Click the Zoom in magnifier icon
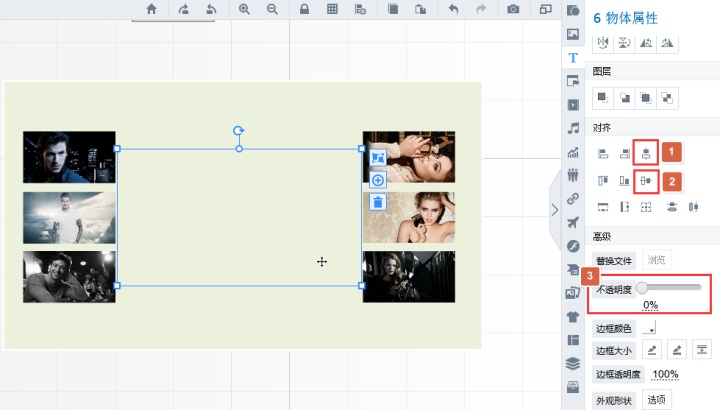The width and height of the screenshot is (720, 410). click(244, 9)
